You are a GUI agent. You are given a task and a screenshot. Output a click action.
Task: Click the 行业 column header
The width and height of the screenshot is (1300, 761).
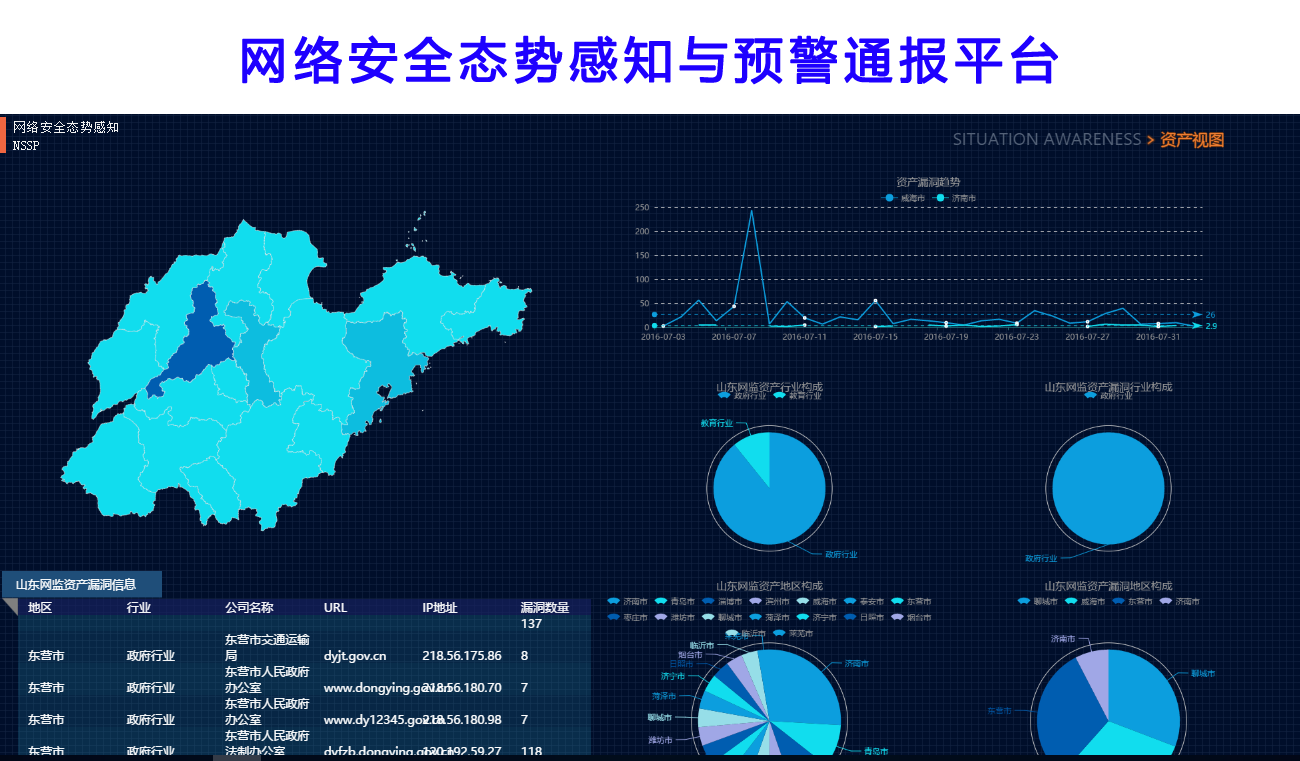point(139,607)
